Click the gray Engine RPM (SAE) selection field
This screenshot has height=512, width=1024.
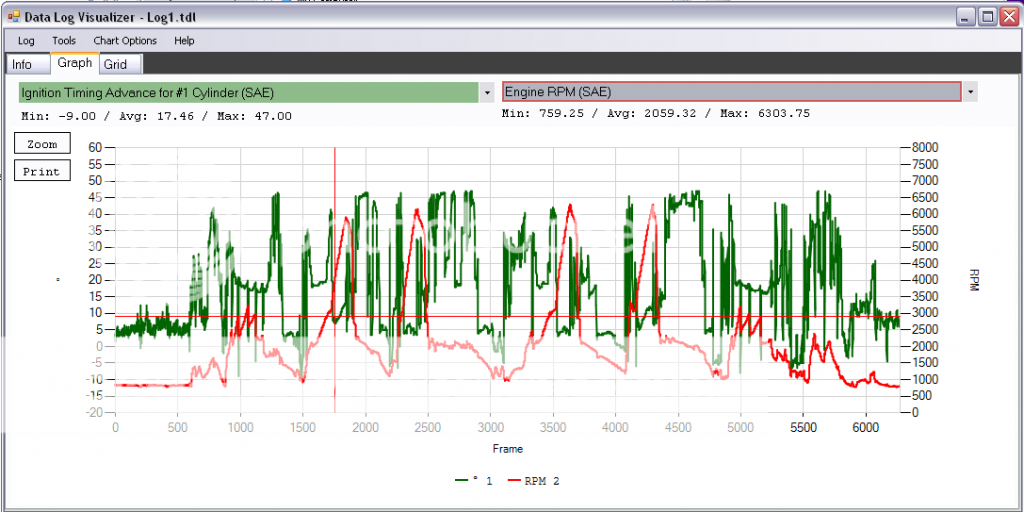pyautogui.click(x=730, y=92)
